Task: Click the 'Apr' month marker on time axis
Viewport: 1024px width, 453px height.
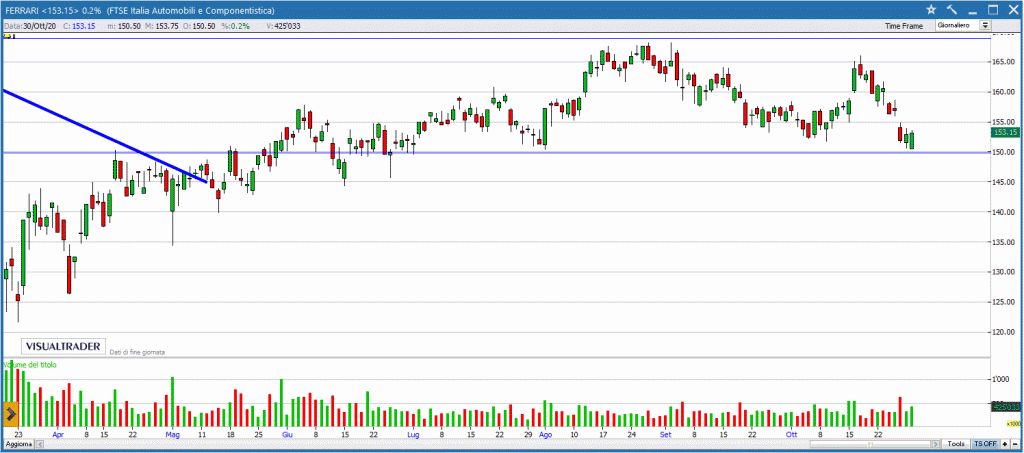Action: pos(58,434)
